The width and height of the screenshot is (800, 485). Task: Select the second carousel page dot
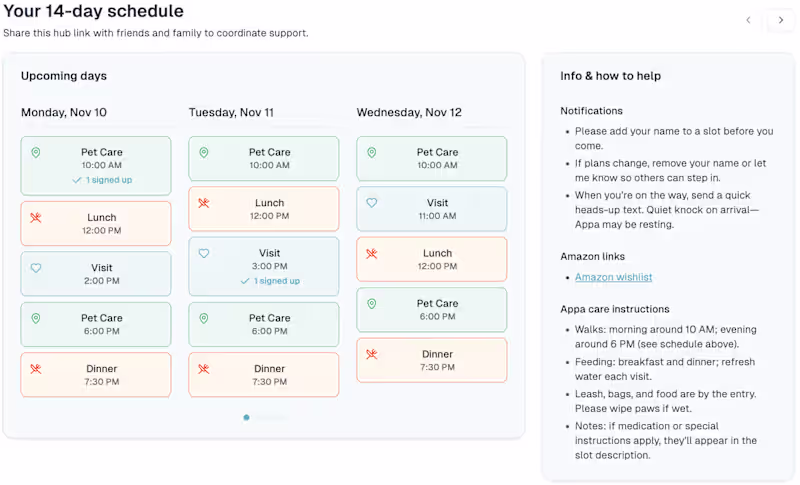click(258, 417)
